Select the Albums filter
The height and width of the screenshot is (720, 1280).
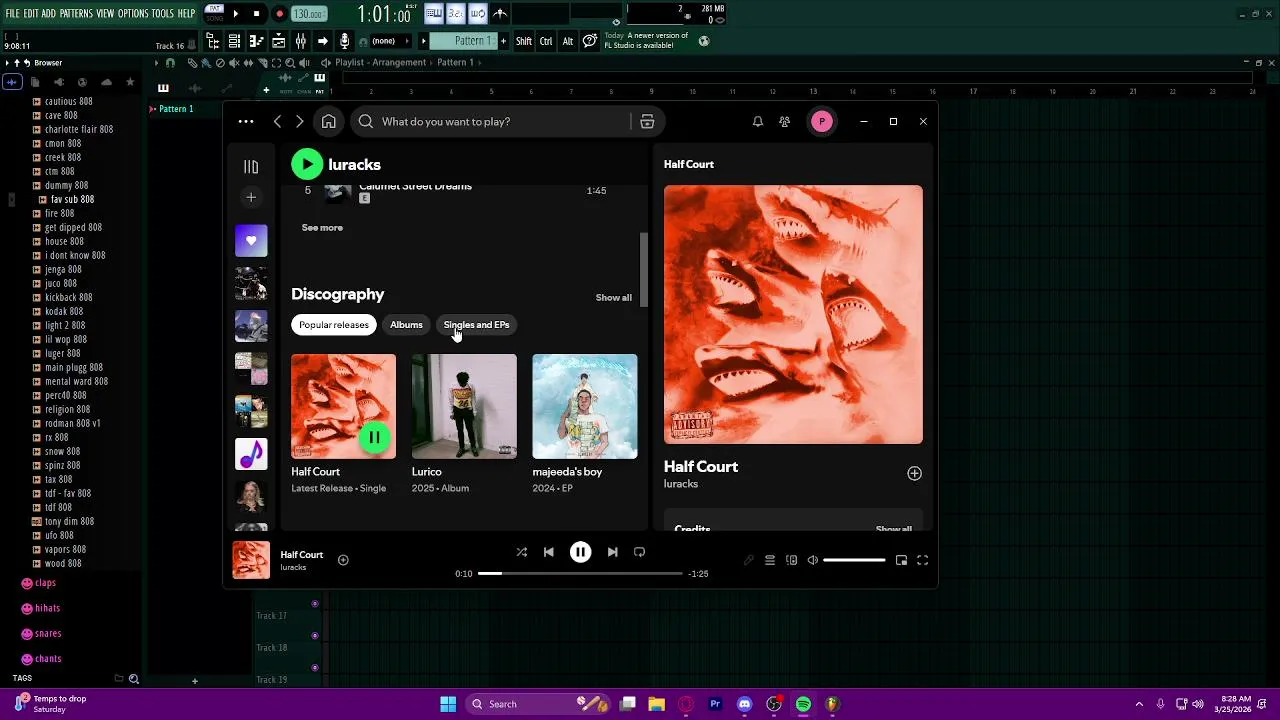click(406, 325)
